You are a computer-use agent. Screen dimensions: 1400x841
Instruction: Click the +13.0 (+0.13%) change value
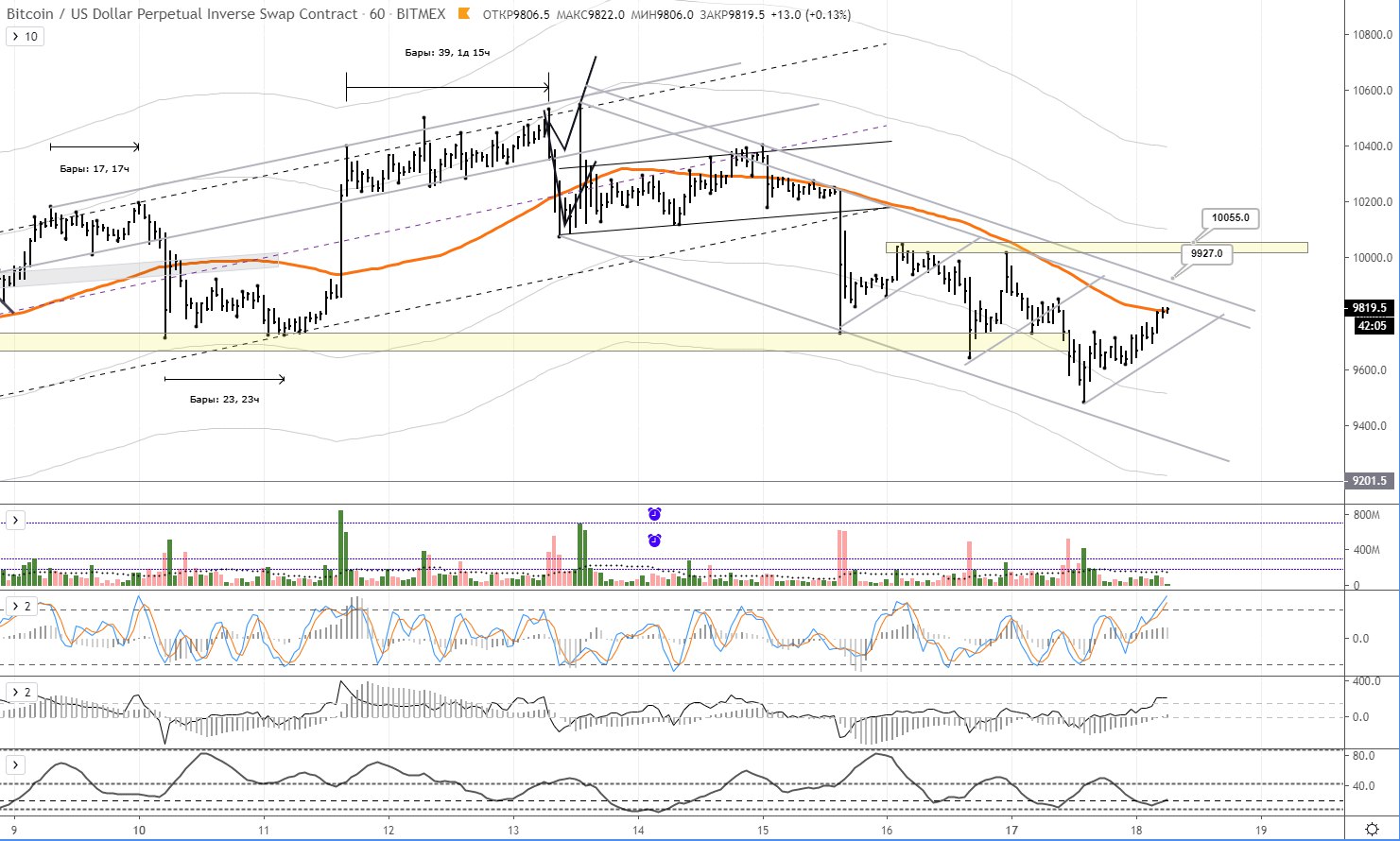tap(810, 15)
